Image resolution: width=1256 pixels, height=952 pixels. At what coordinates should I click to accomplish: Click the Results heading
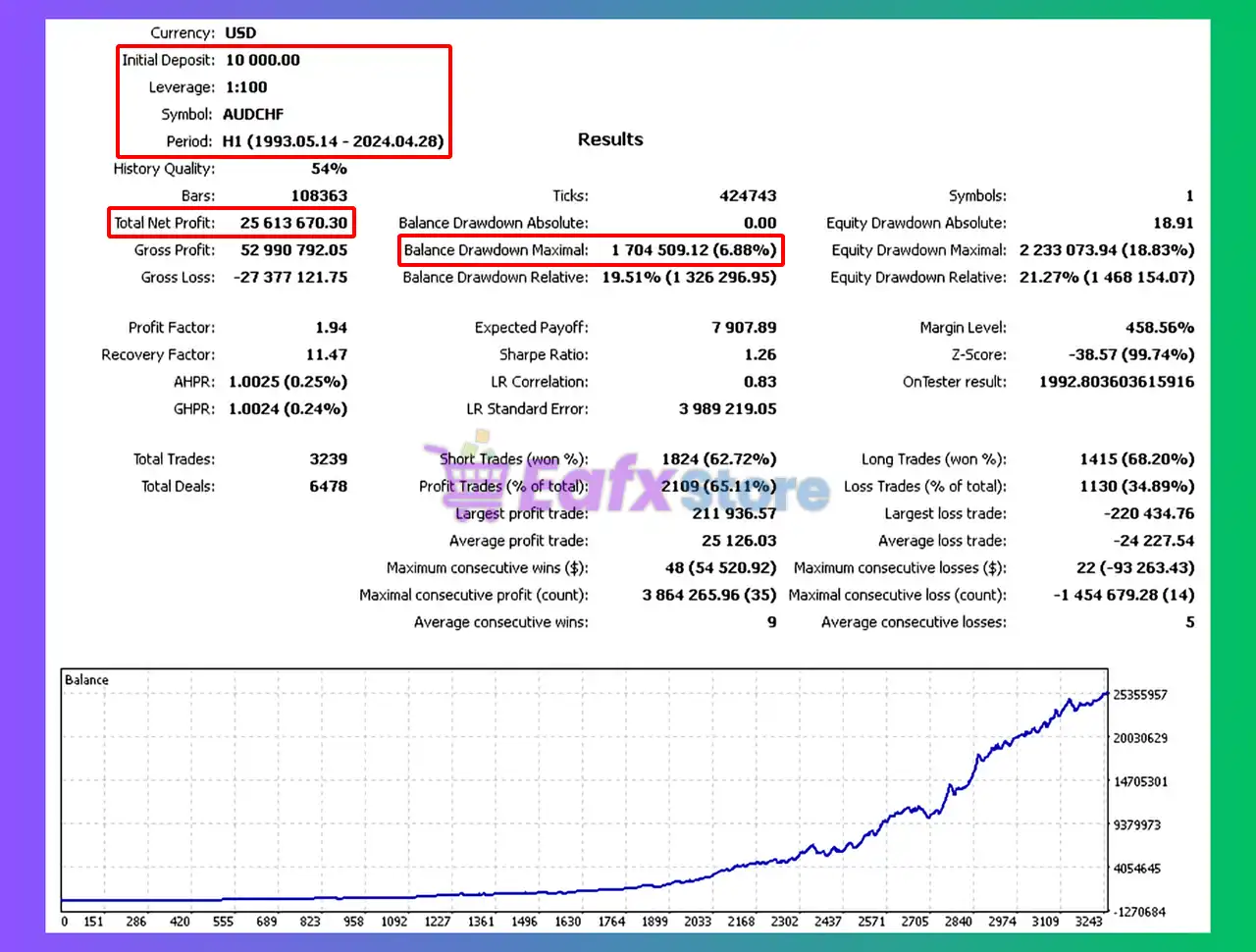coord(610,139)
